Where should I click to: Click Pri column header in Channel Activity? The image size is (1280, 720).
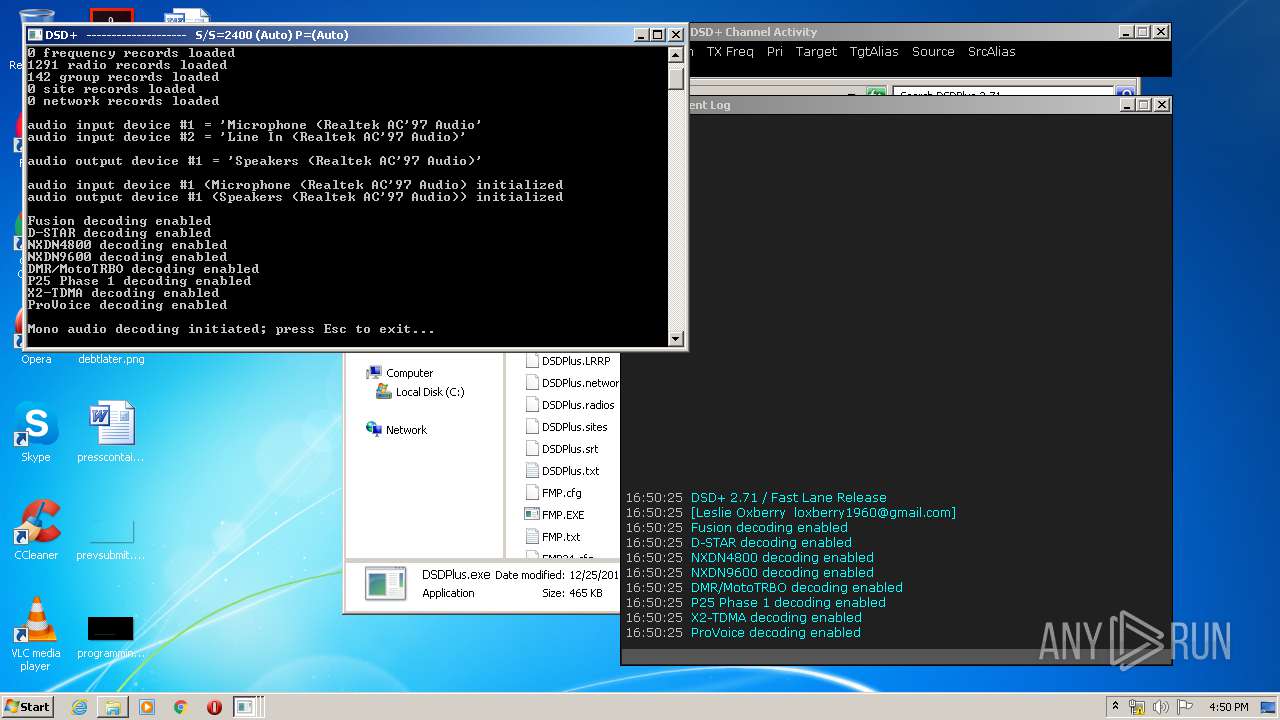pos(775,52)
